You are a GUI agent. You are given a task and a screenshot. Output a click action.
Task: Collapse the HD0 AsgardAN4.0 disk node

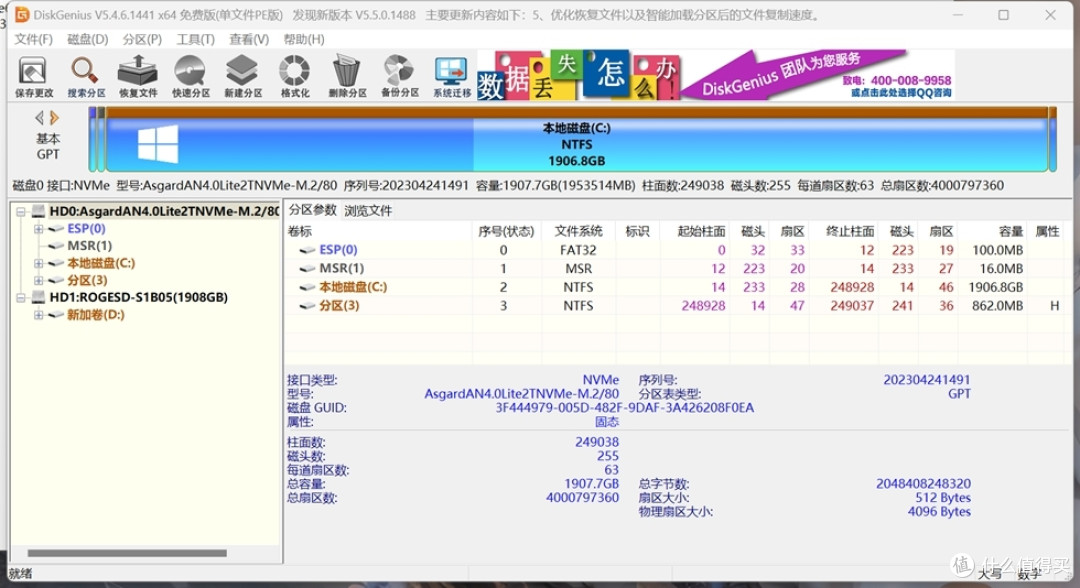coord(21,211)
